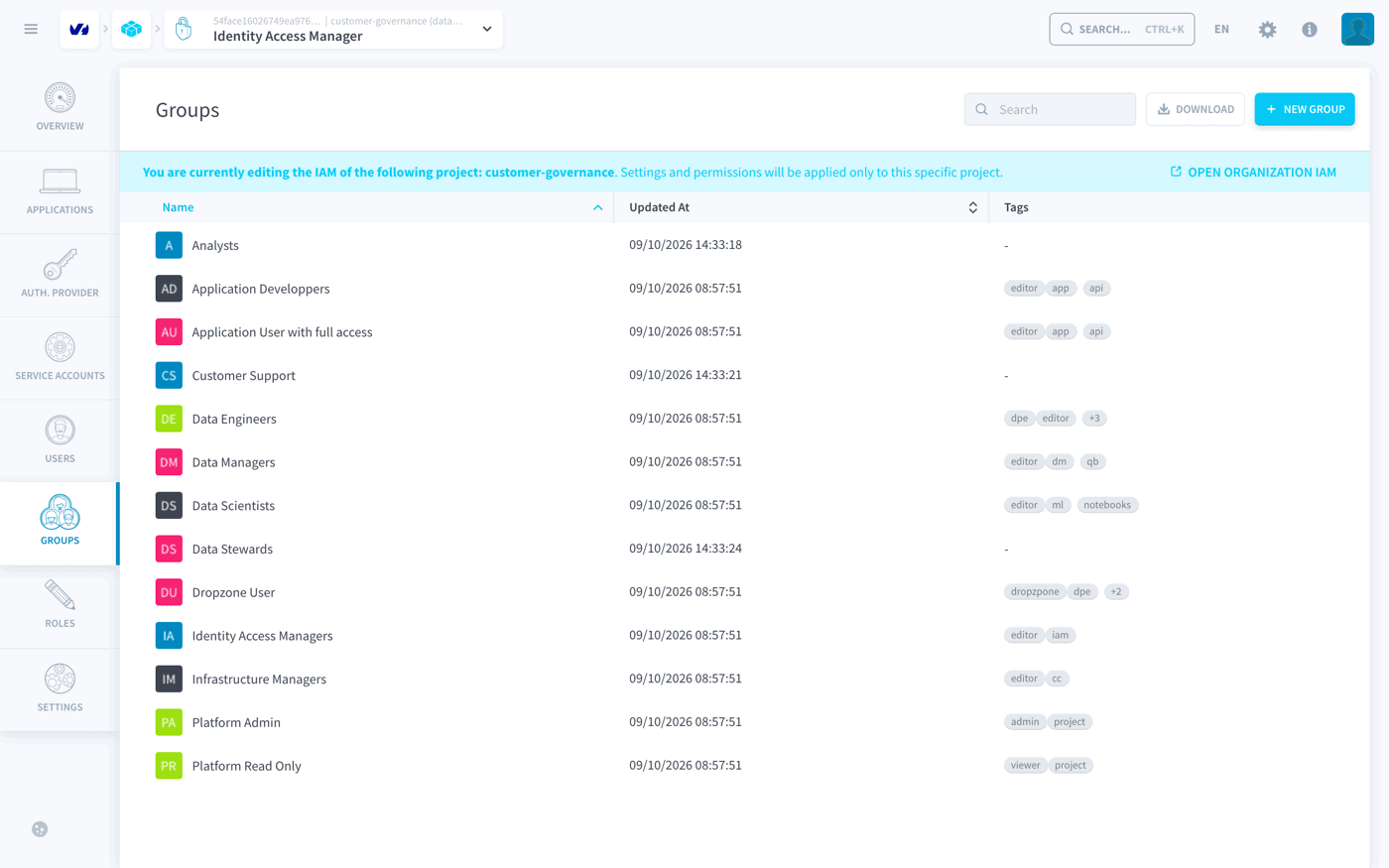1389x868 pixels.
Task: Download the groups list
Action: click(x=1195, y=109)
